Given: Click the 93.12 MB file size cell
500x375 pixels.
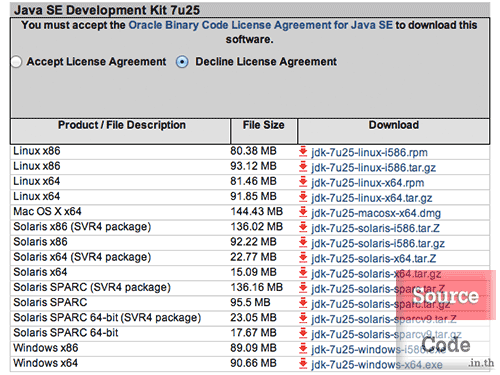Looking at the screenshot, I should click(253, 166).
